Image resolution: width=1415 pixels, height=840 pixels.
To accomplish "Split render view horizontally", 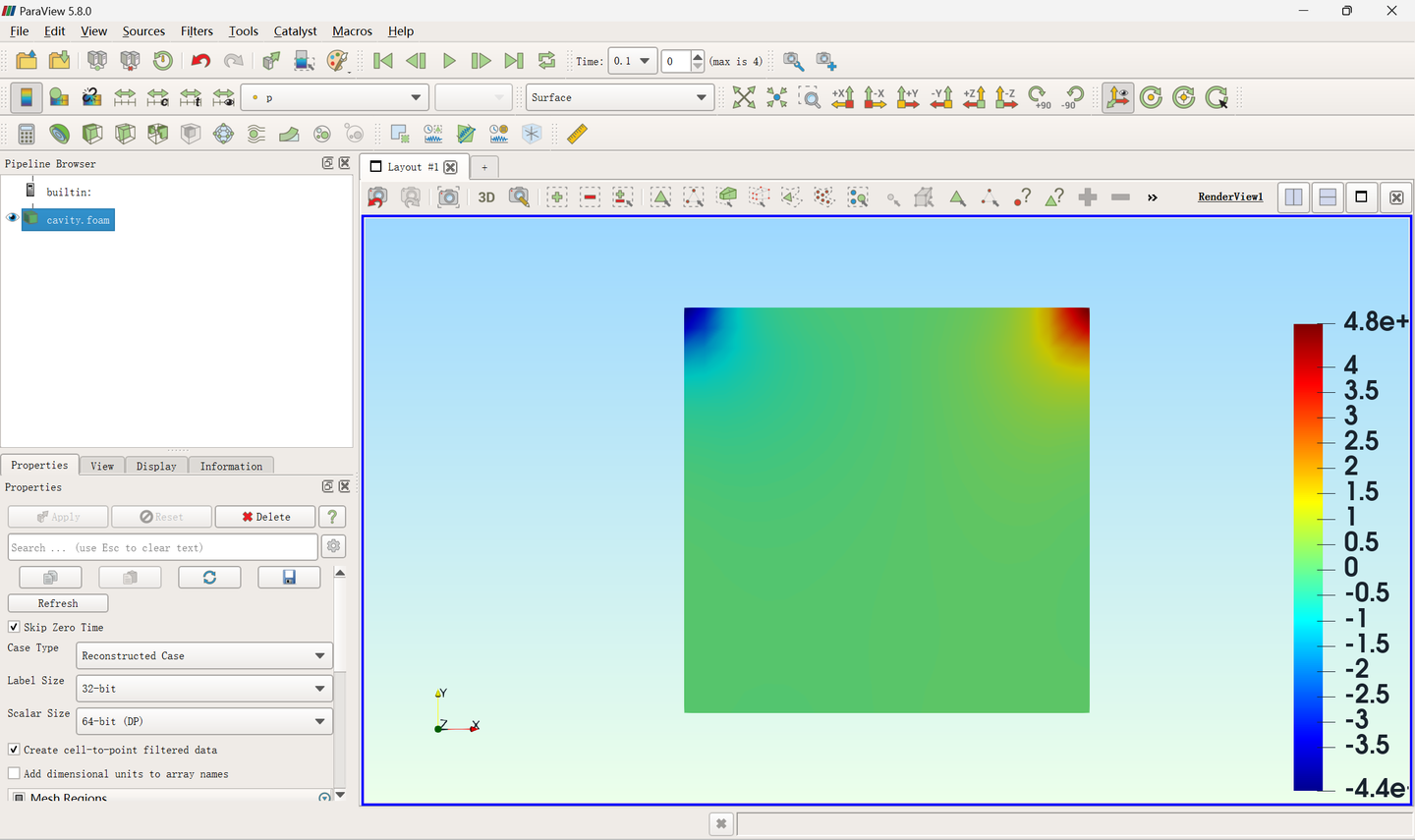I will [x=1294, y=197].
